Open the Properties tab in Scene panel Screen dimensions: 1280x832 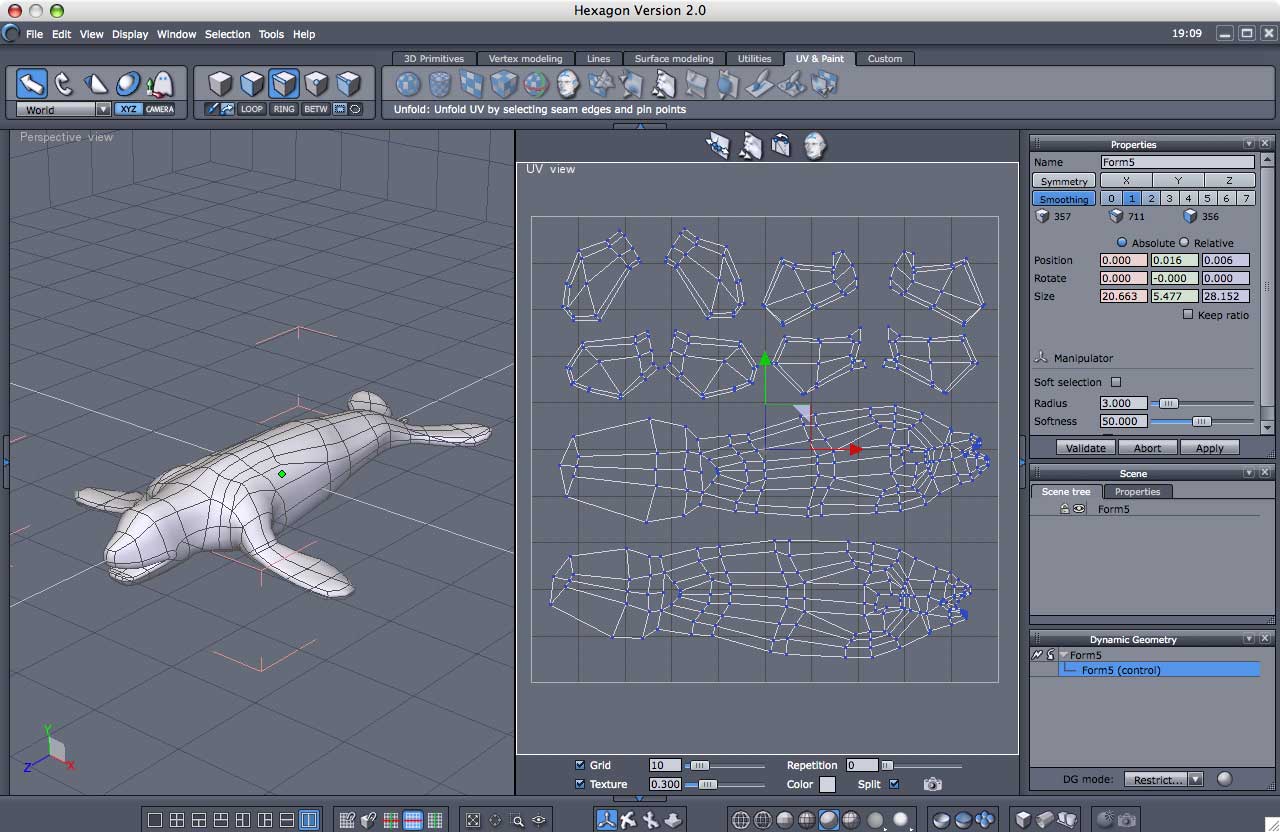1137,491
